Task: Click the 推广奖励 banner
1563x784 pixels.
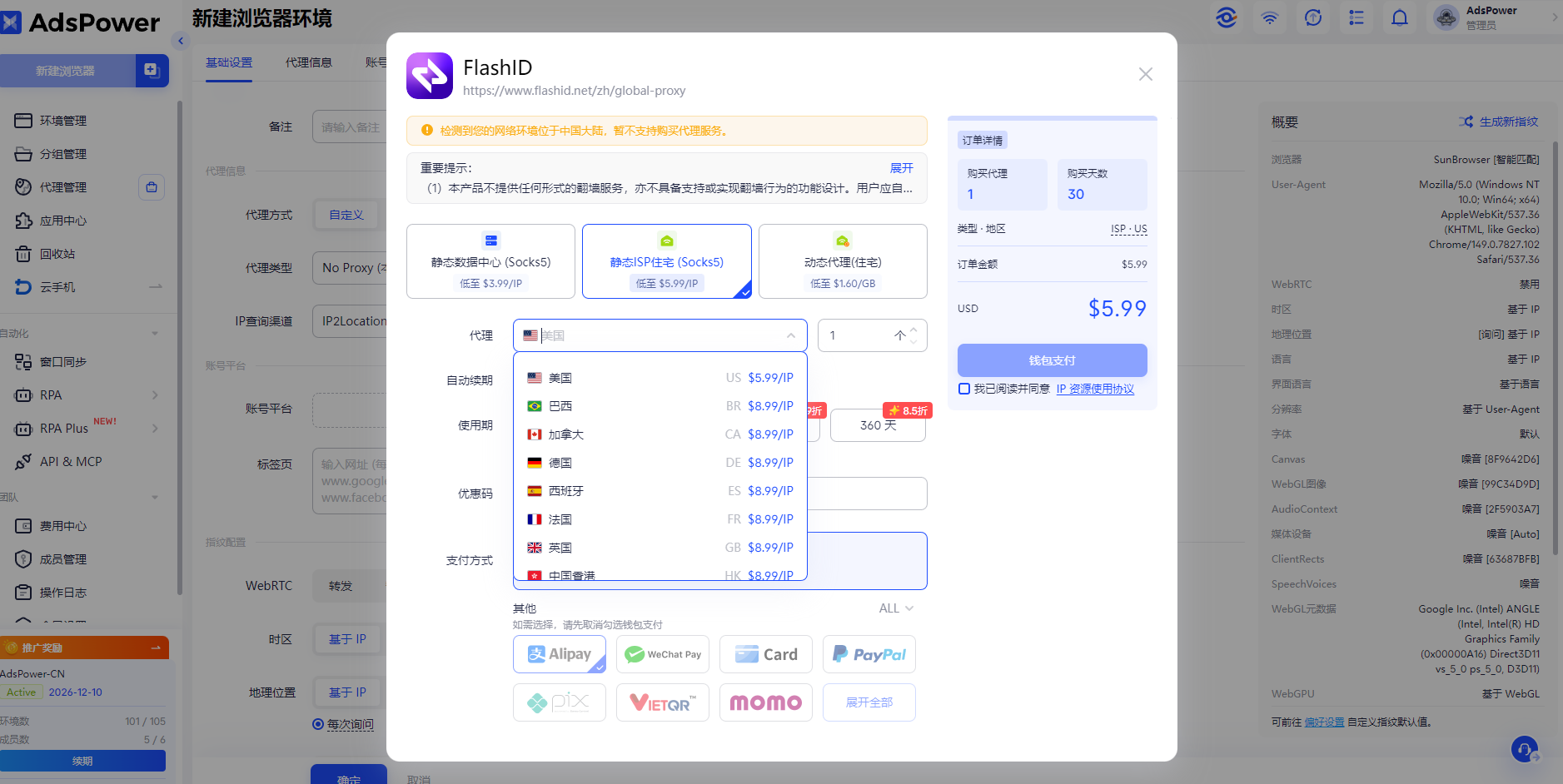Action: (84, 648)
